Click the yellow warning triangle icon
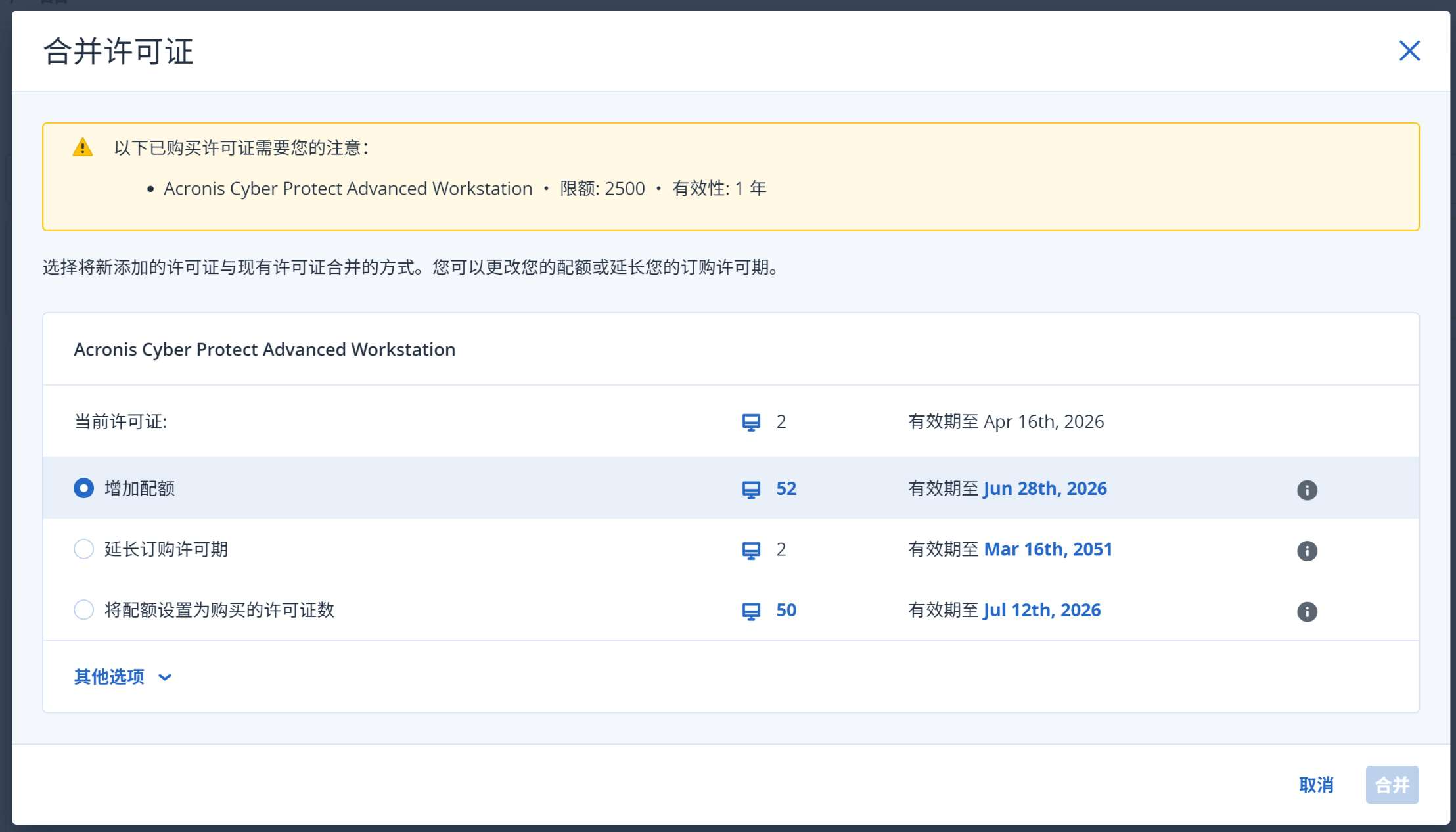 [83, 147]
